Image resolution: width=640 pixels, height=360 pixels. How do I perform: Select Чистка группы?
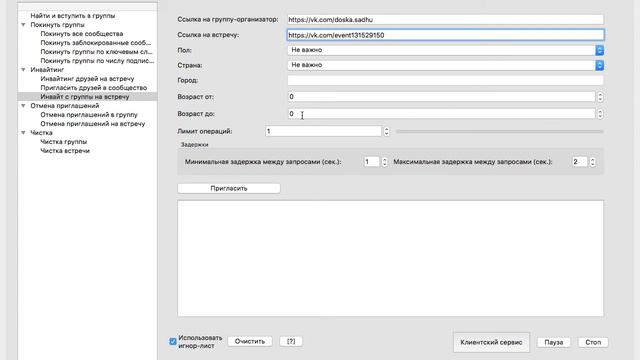(x=64, y=142)
